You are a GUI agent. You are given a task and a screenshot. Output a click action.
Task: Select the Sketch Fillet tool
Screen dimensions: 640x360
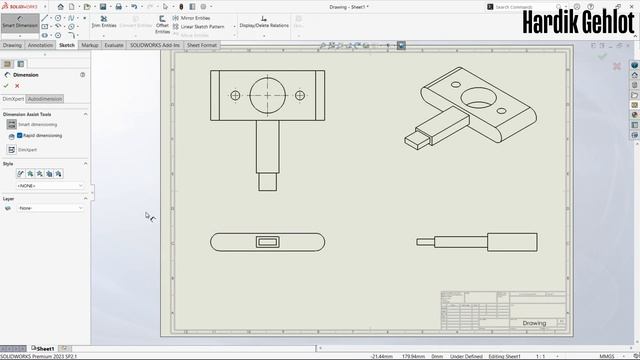(x=71, y=36)
